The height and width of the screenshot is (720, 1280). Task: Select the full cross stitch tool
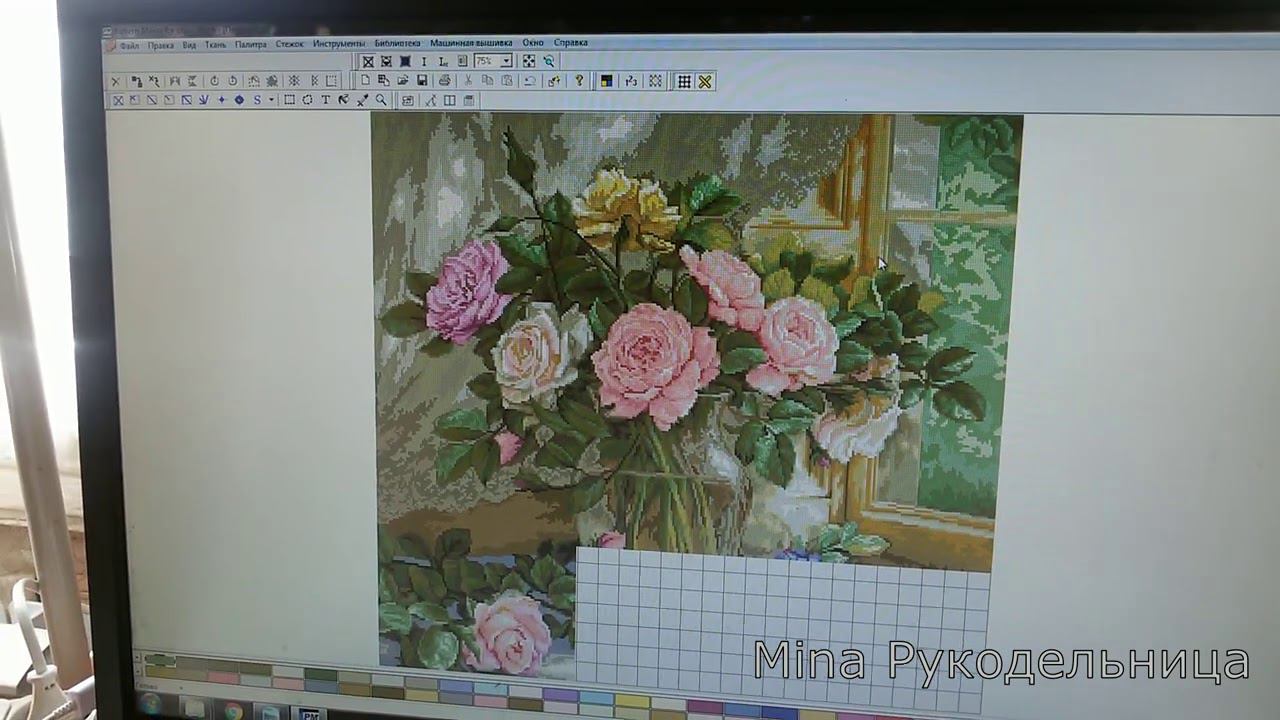(117, 100)
